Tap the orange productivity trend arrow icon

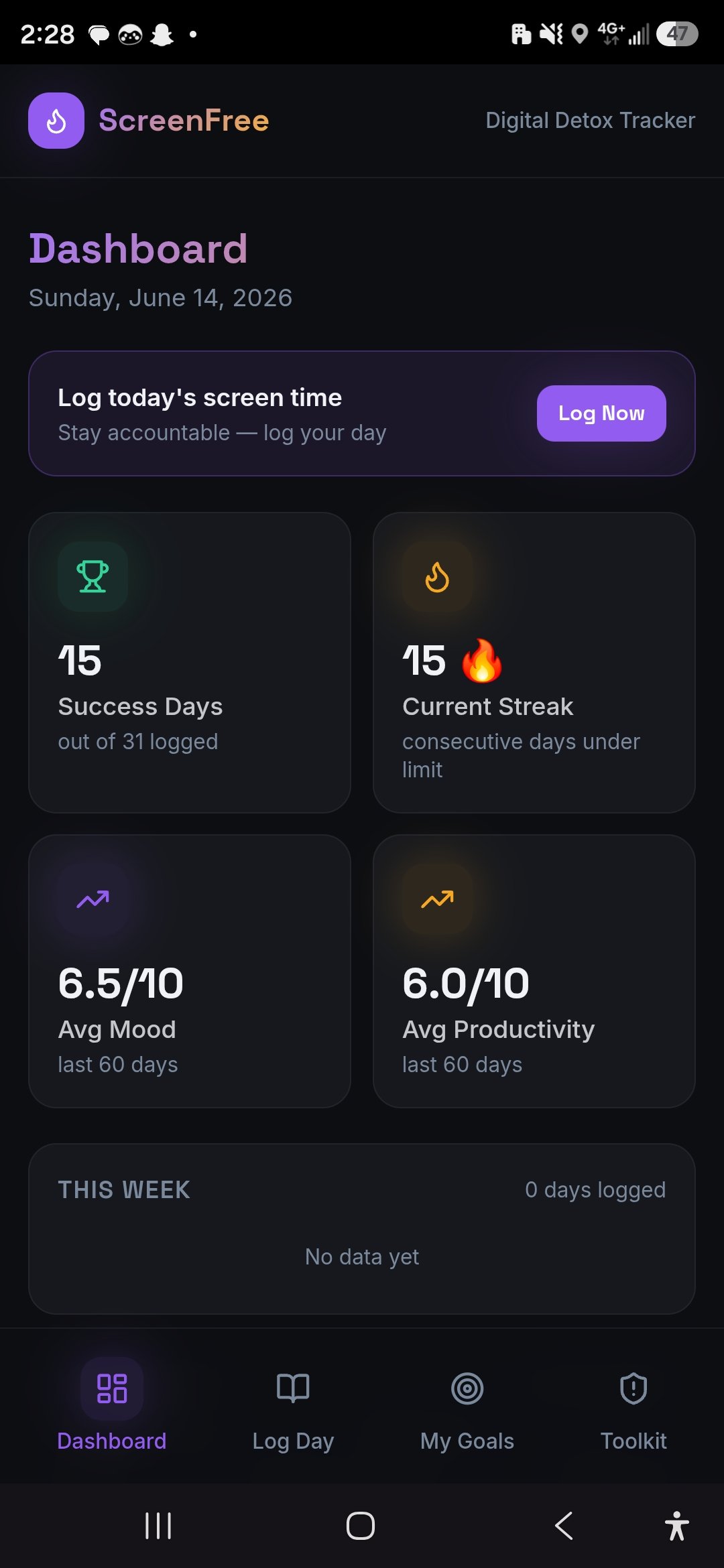pos(437,899)
